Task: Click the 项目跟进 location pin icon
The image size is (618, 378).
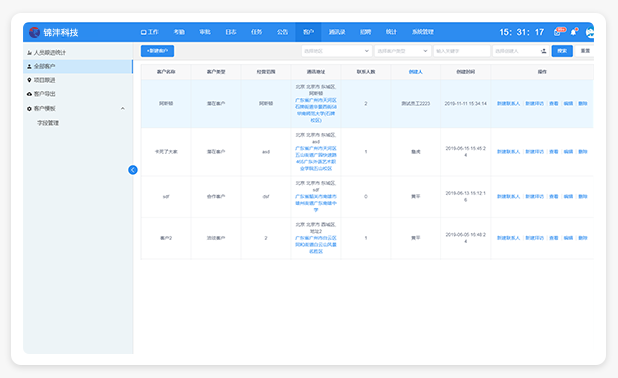Action: (x=29, y=80)
